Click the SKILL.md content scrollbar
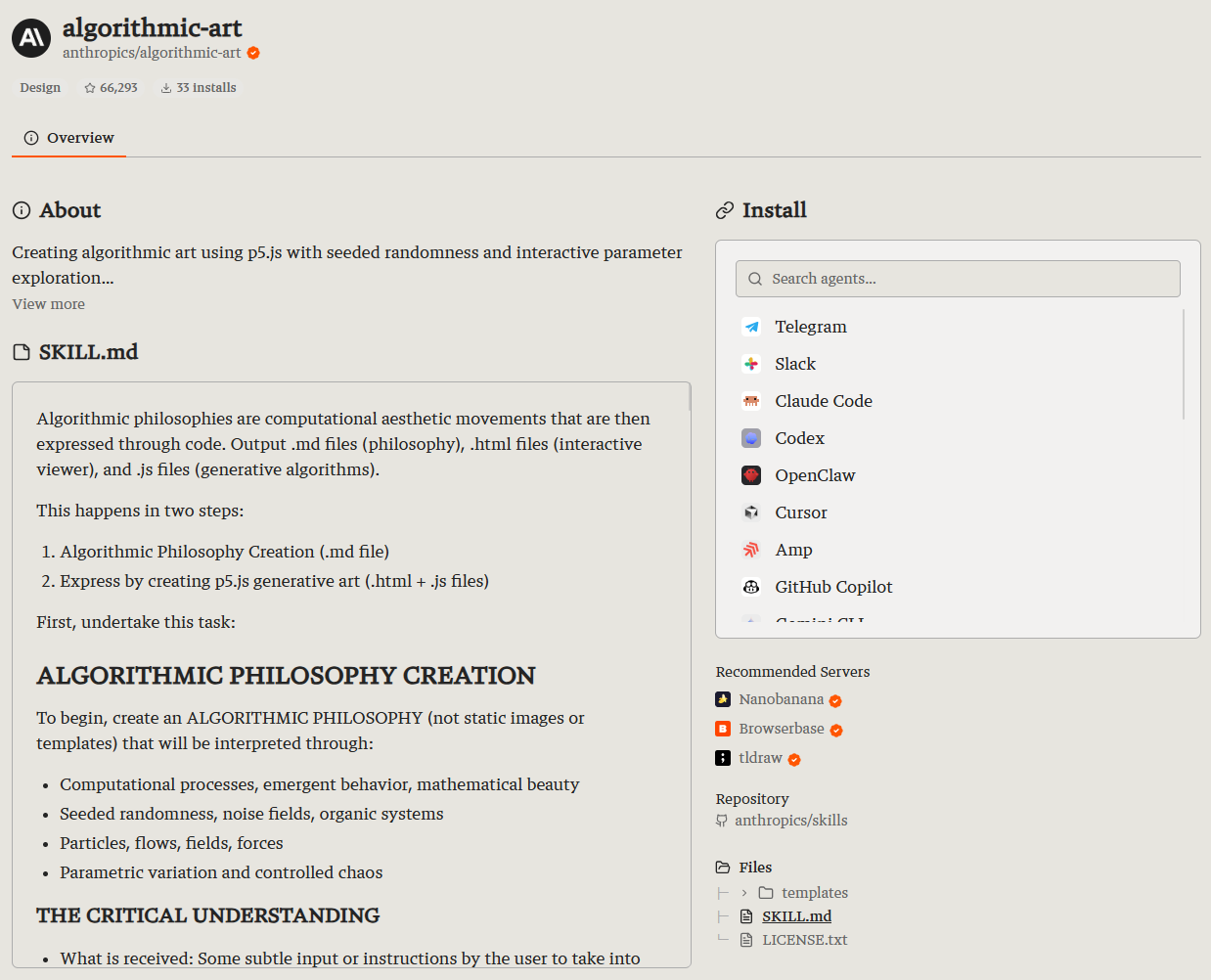This screenshot has height=980, width=1211. 690,397
